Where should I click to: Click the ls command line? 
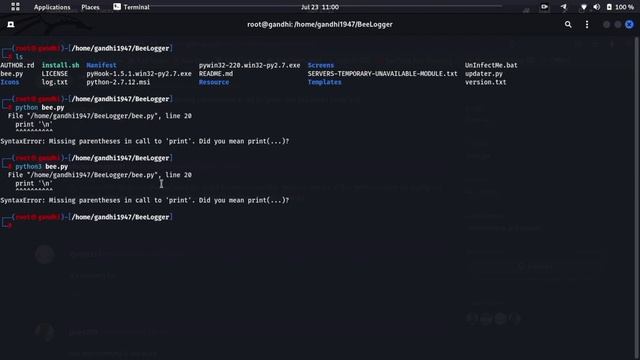coord(19,57)
